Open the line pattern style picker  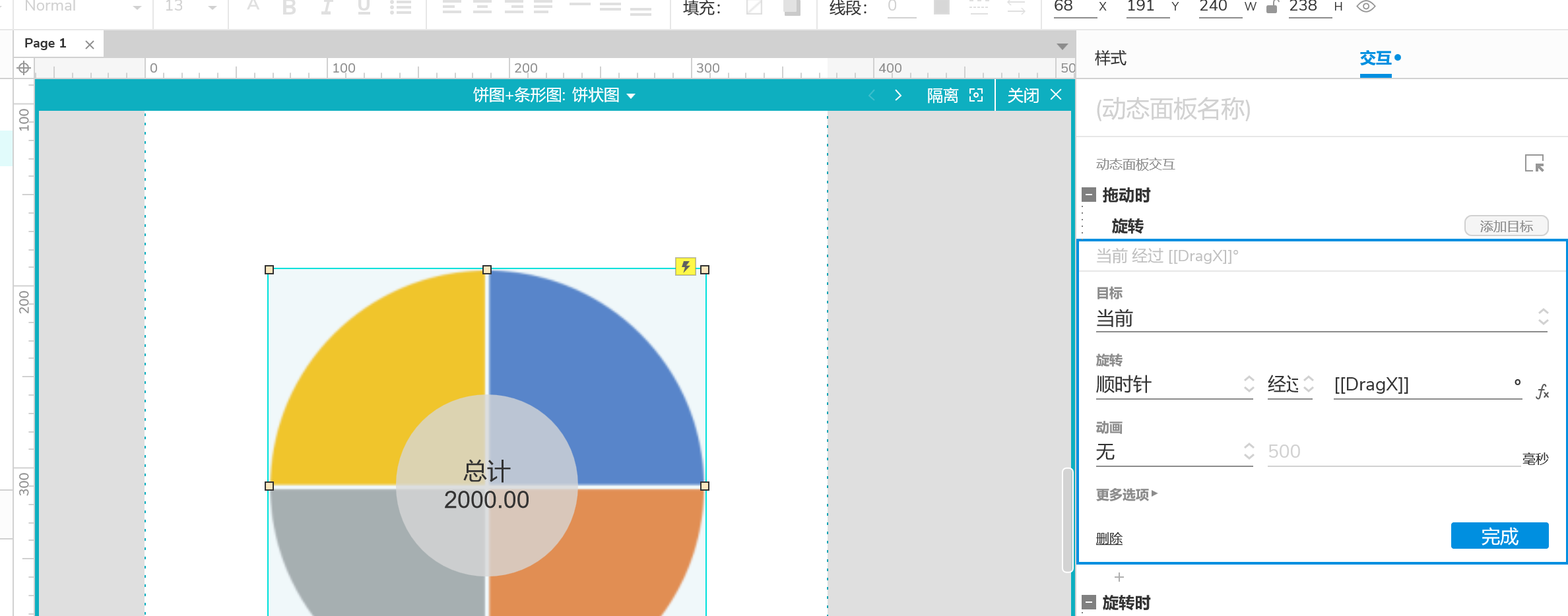click(x=979, y=7)
